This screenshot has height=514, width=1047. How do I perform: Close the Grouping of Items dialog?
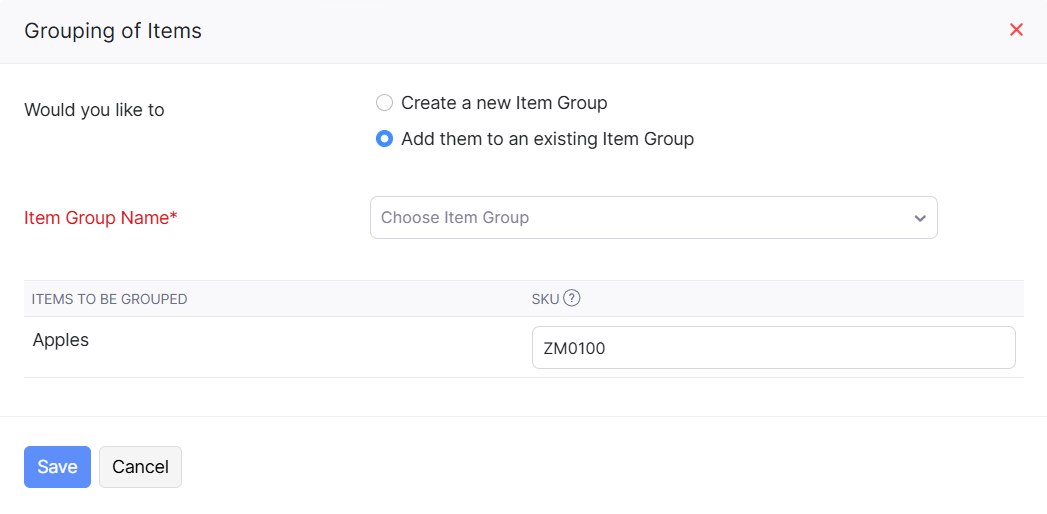point(1016,30)
